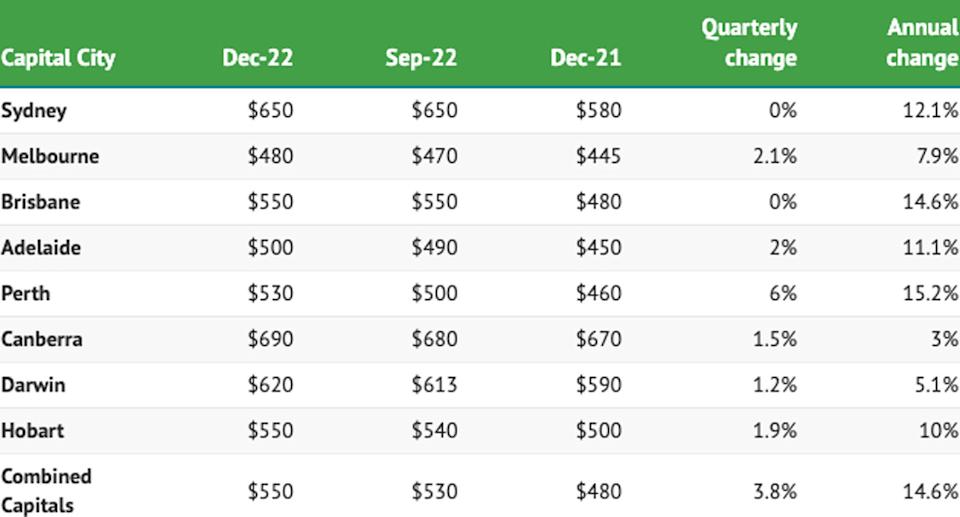Click the Sep-22 column header
This screenshot has height=517, width=960.
[421, 58]
